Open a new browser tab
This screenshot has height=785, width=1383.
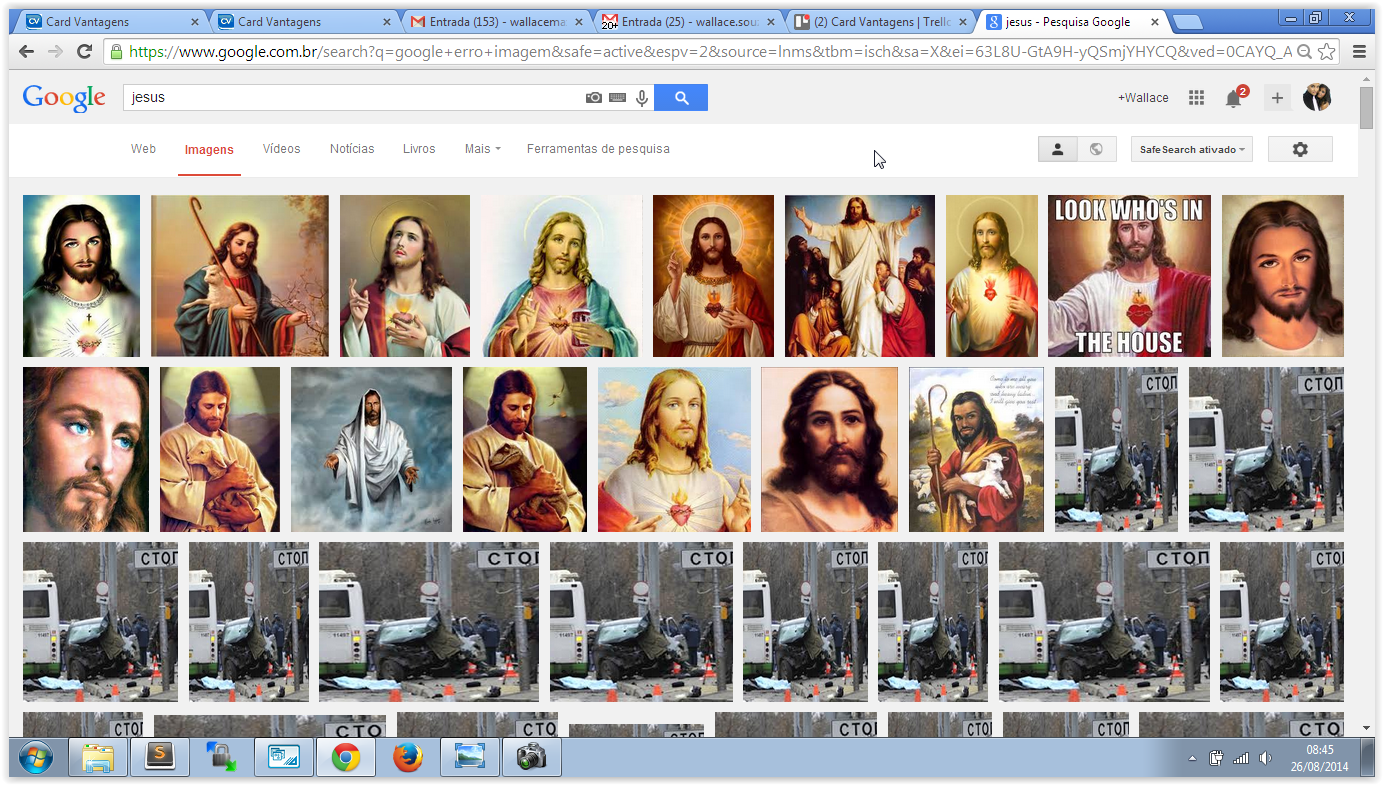tap(1187, 22)
